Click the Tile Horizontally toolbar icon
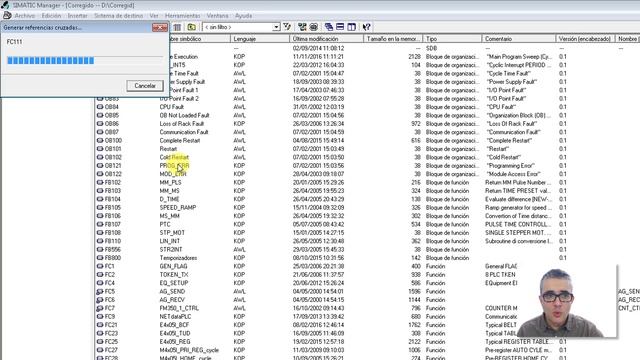 point(340,27)
